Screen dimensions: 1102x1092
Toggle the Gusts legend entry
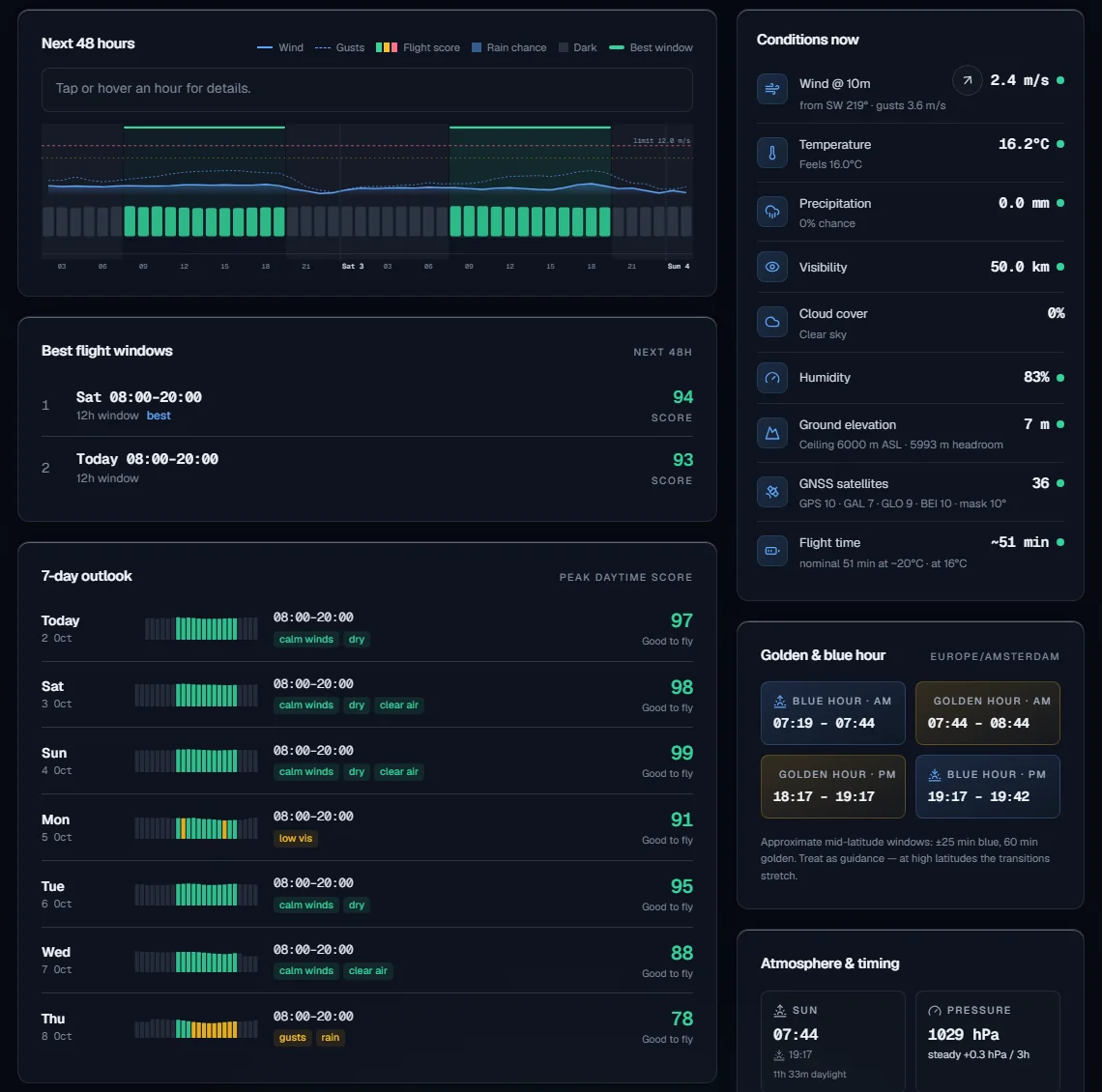point(339,47)
